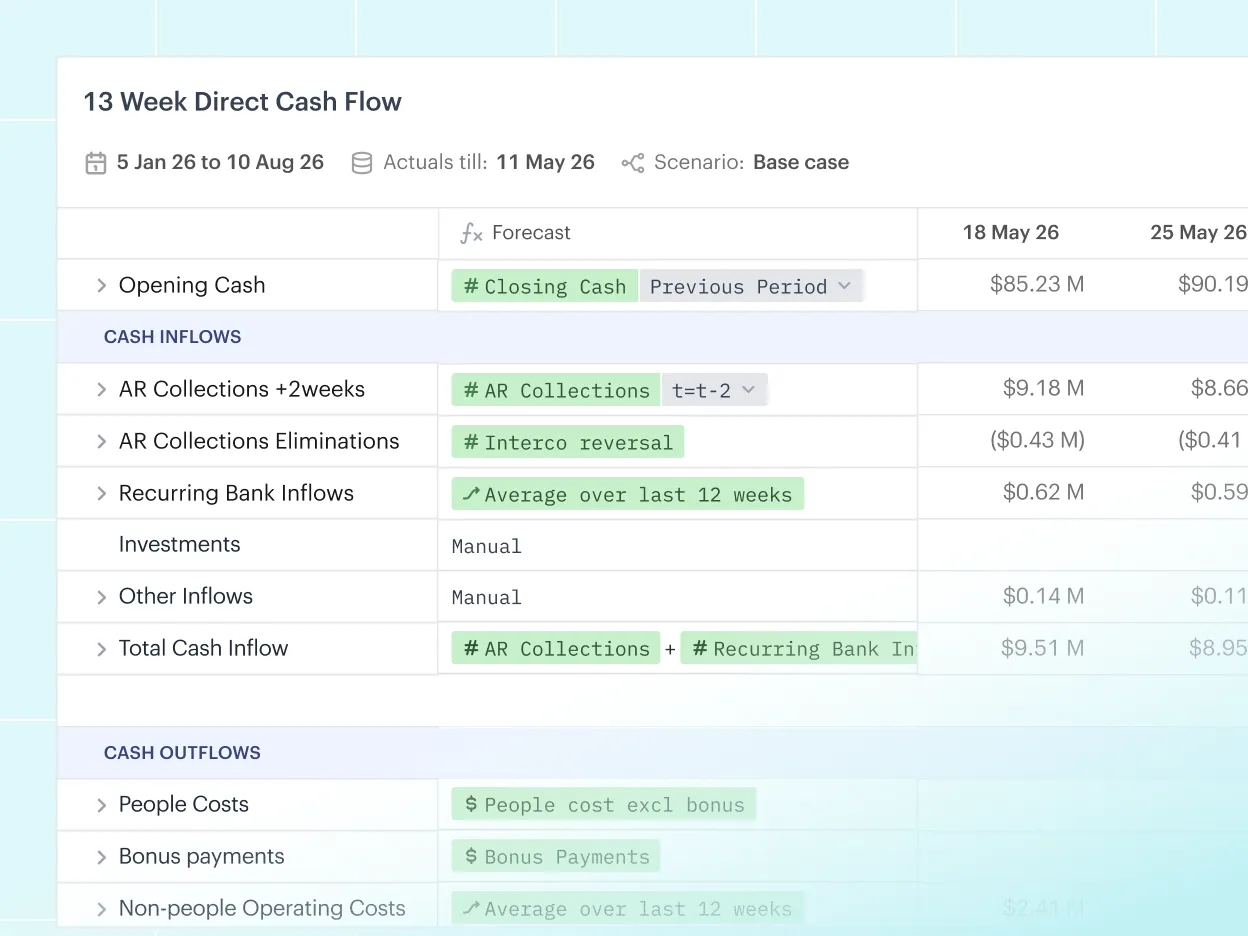
Task: Click the 18 May 26 column header
Action: [x=1010, y=232]
